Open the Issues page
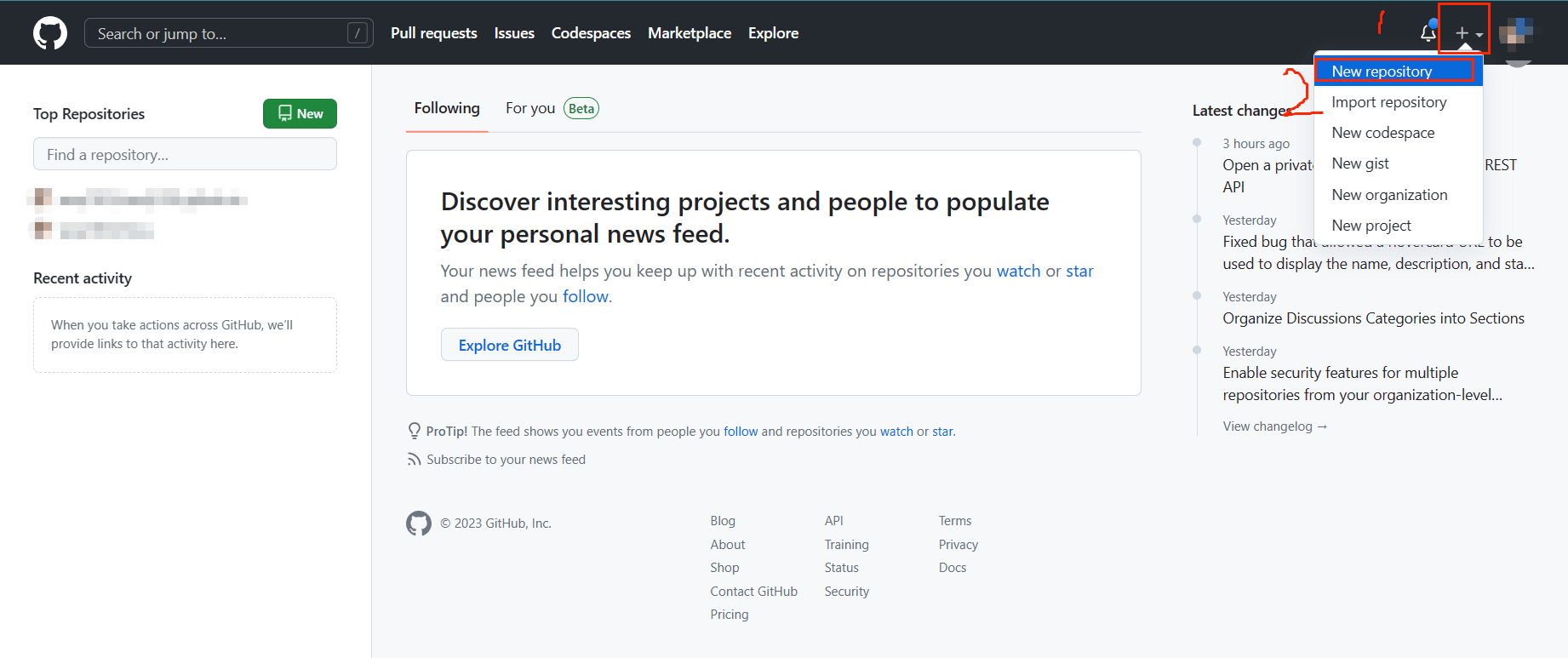 click(514, 33)
